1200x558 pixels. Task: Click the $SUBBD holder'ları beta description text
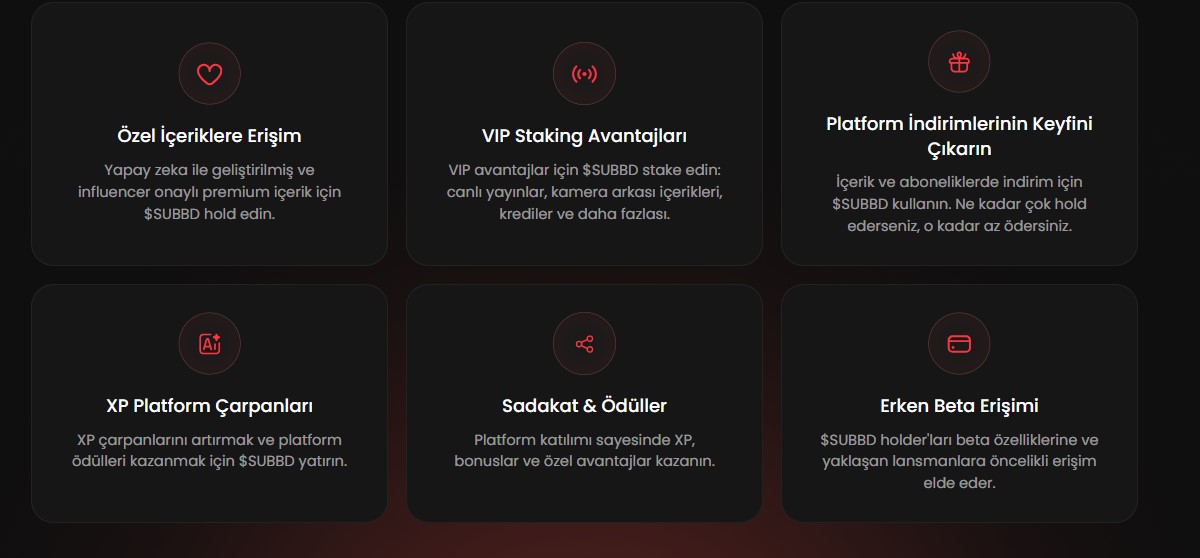point(959,462)
